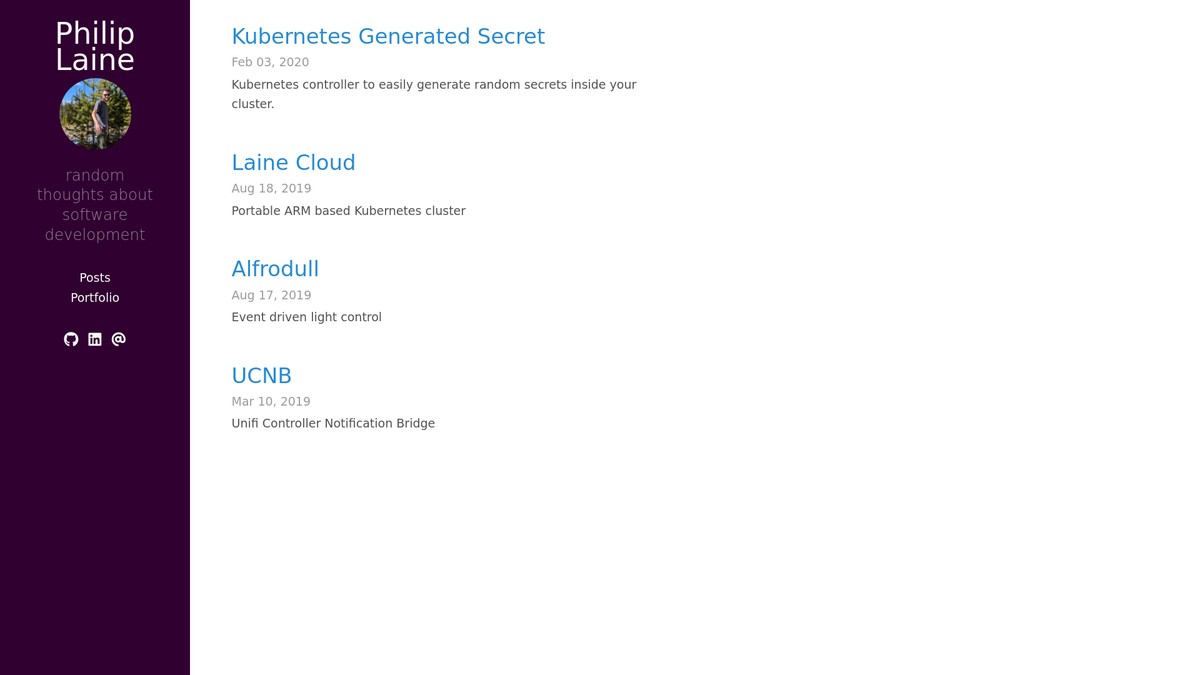Open the Alfrodull project
The height and width of the screenshot is (675, 1200).
pyautogui.click(x=275, y=269)
